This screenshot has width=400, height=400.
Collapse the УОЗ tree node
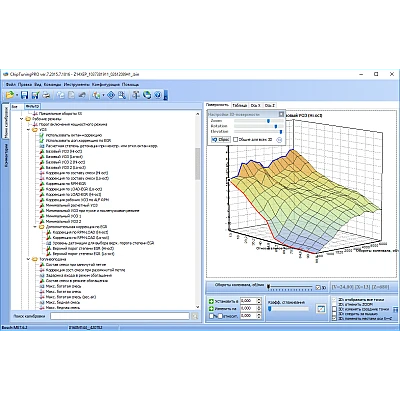point(28,130)
